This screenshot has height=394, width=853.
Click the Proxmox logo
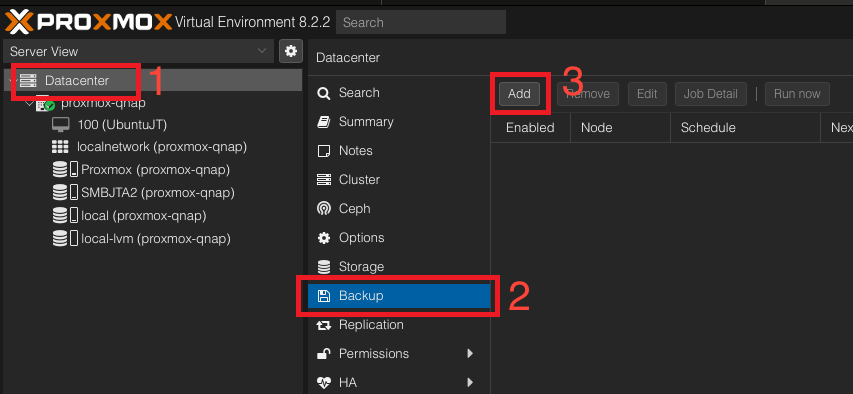pos(89,22)
